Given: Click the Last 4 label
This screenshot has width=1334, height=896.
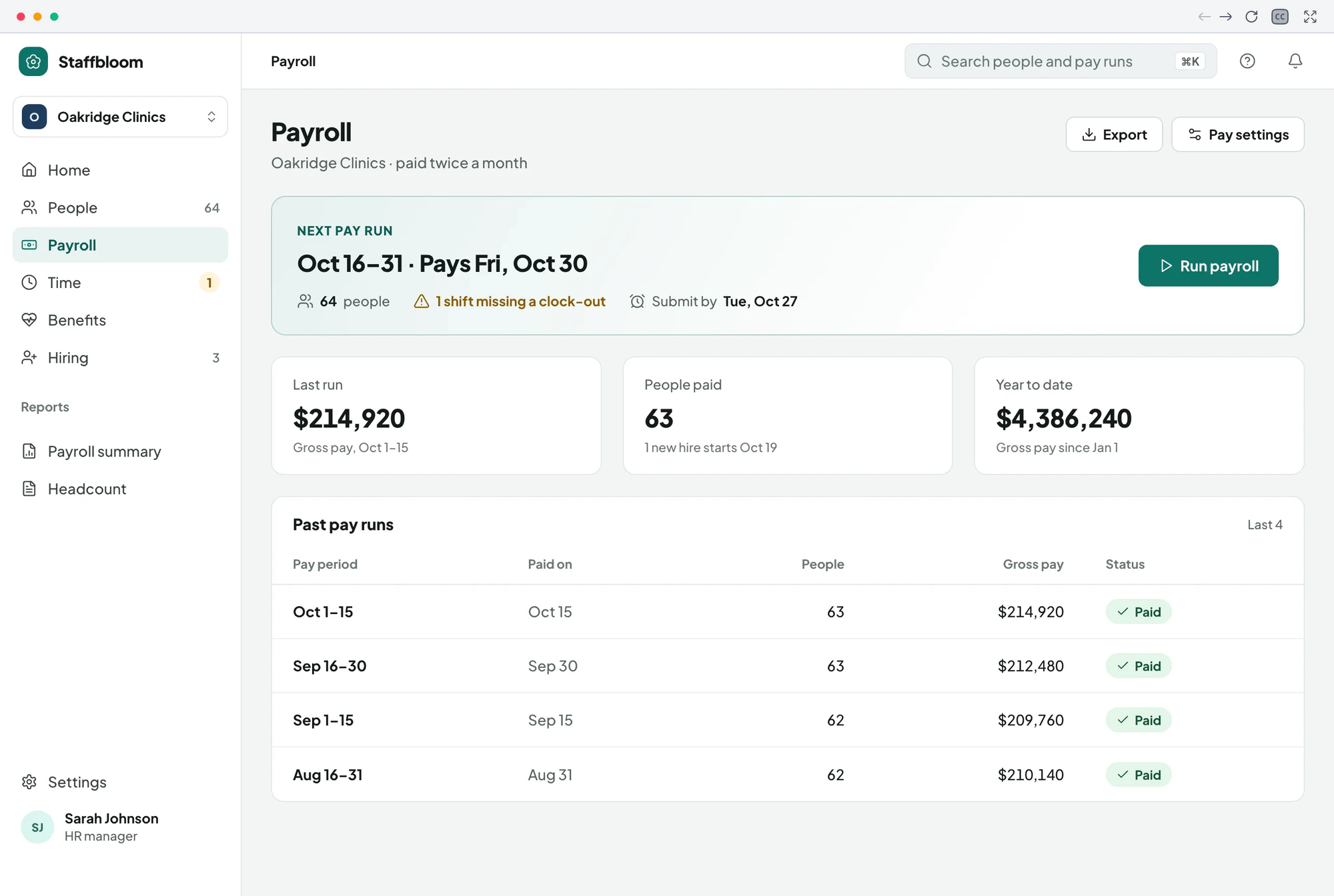Looking at the screenshot, I should click(1265, 525).
